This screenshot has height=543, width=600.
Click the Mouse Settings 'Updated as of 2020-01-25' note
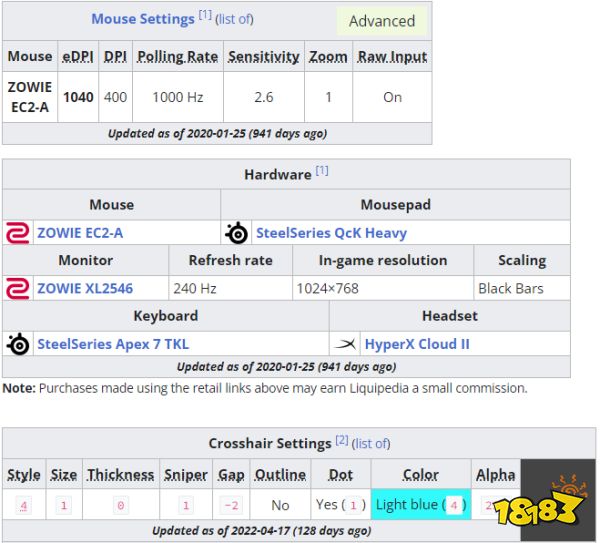[217, 134]
